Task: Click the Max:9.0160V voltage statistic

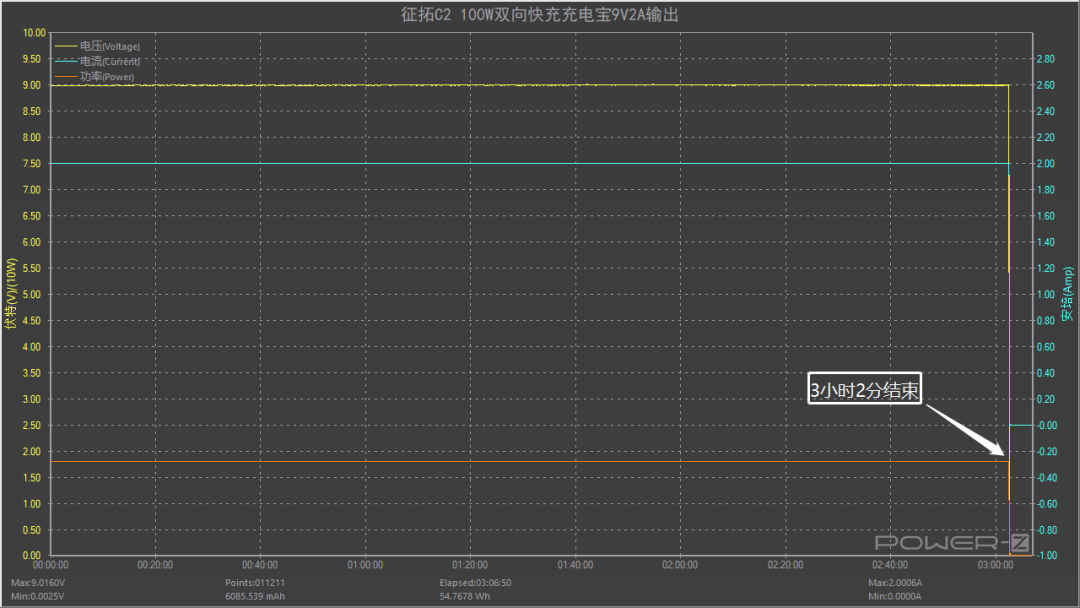Action: [x=38, y=583]
